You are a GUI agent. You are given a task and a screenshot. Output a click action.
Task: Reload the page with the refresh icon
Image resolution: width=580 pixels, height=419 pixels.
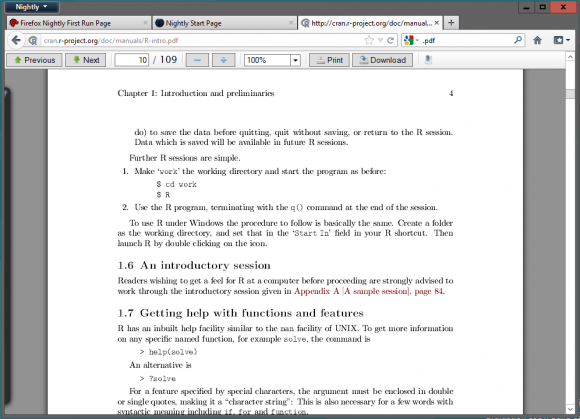click(390, 40)
